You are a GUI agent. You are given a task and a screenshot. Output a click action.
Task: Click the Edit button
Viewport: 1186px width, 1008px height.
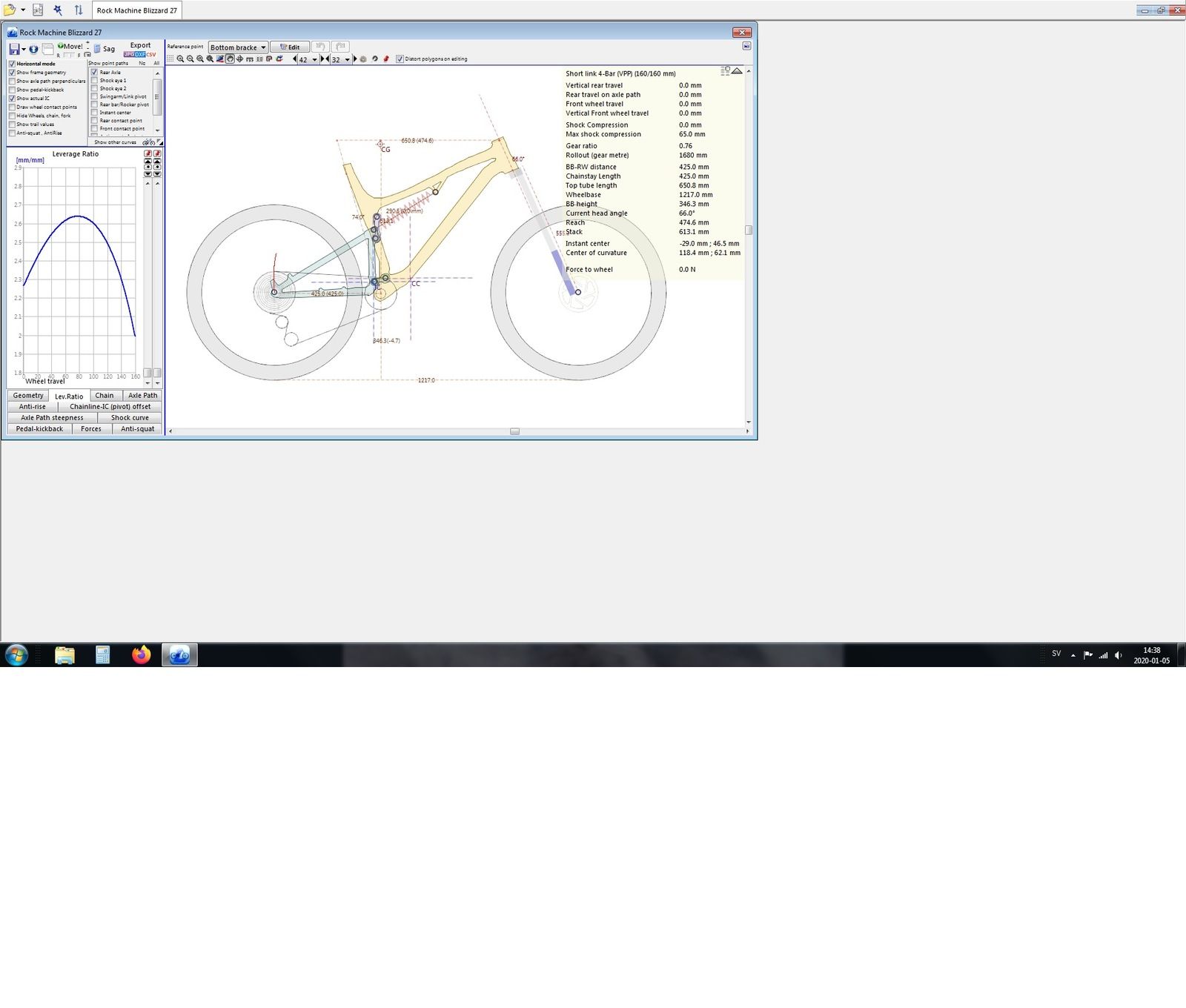tap(290, 47)
